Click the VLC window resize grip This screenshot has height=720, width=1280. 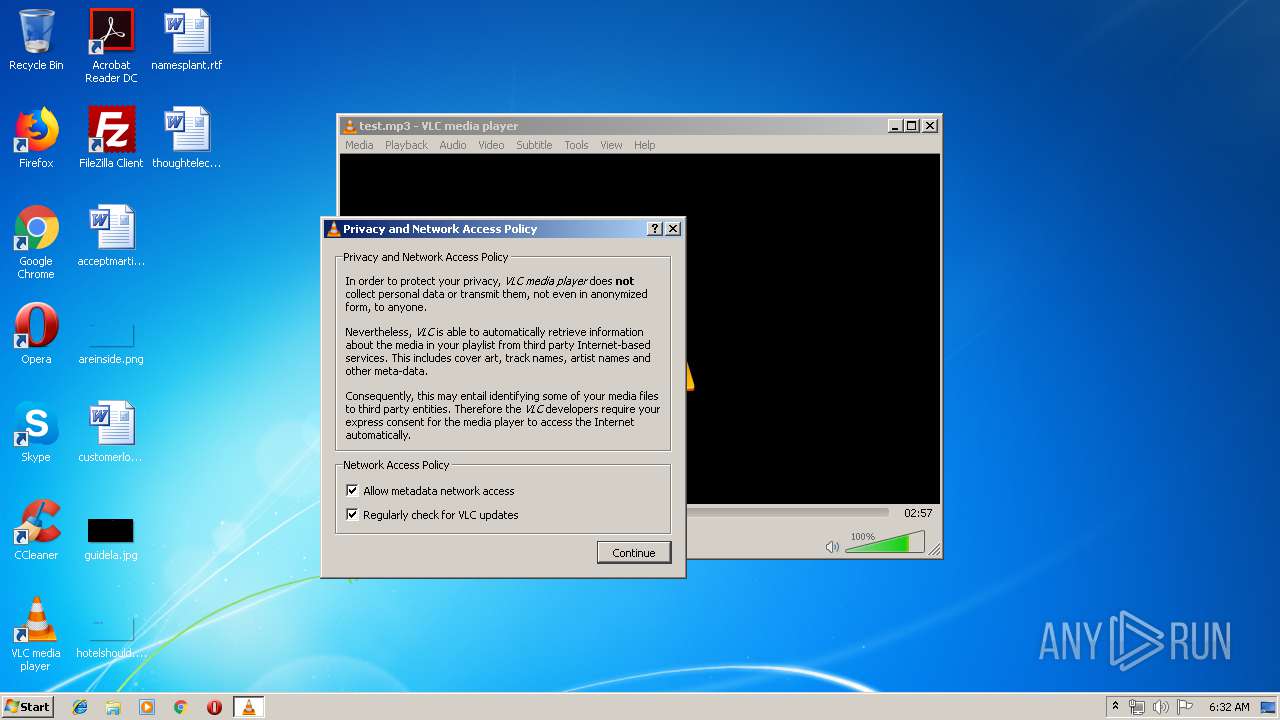coord(934,551)
